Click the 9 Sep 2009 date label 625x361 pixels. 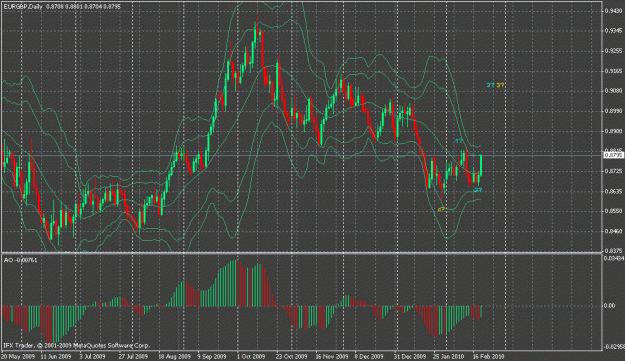point(211,356)
